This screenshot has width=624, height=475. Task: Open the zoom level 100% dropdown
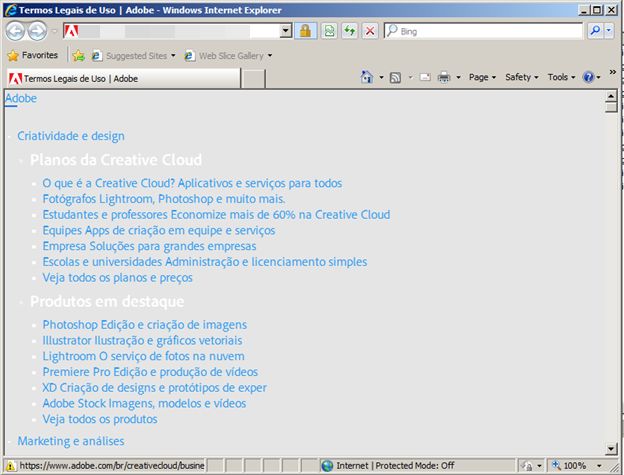pos(611,466)
